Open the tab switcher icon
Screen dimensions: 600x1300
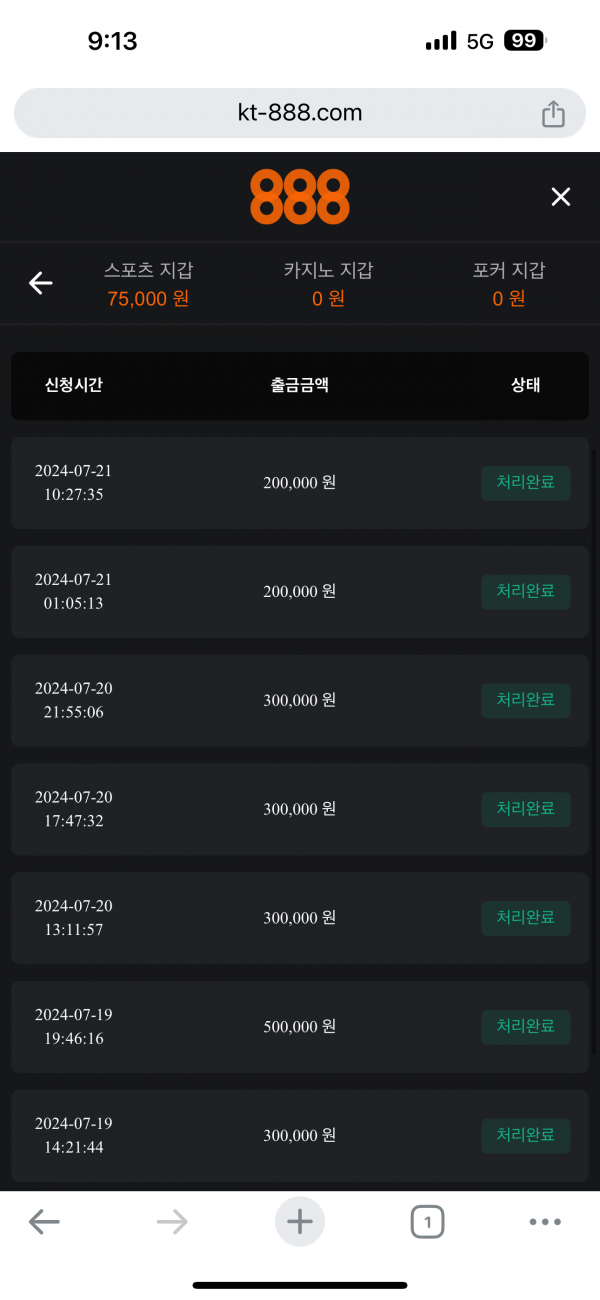[x=427, y=1221]
